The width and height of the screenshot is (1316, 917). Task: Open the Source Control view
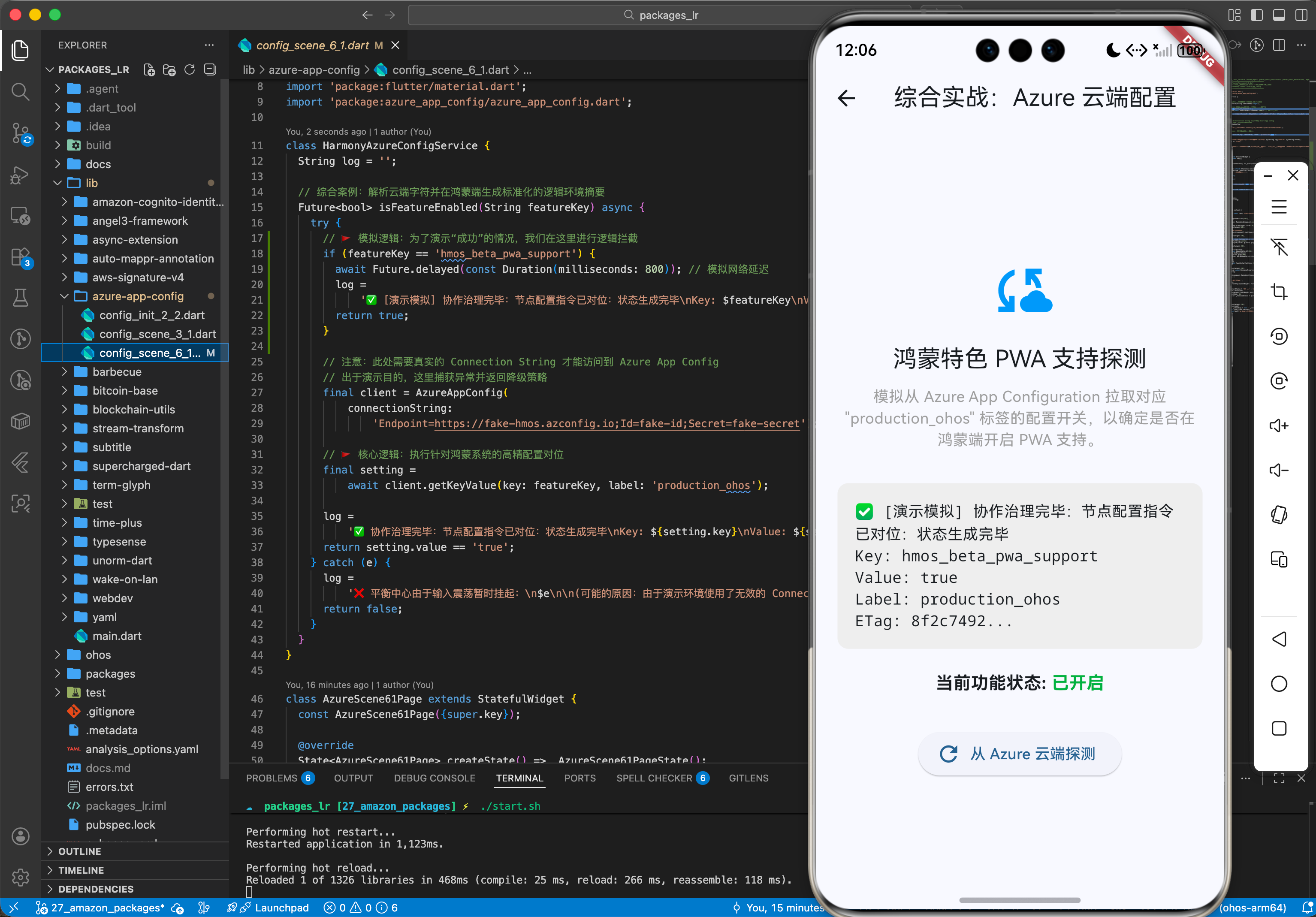pos(20,133)
